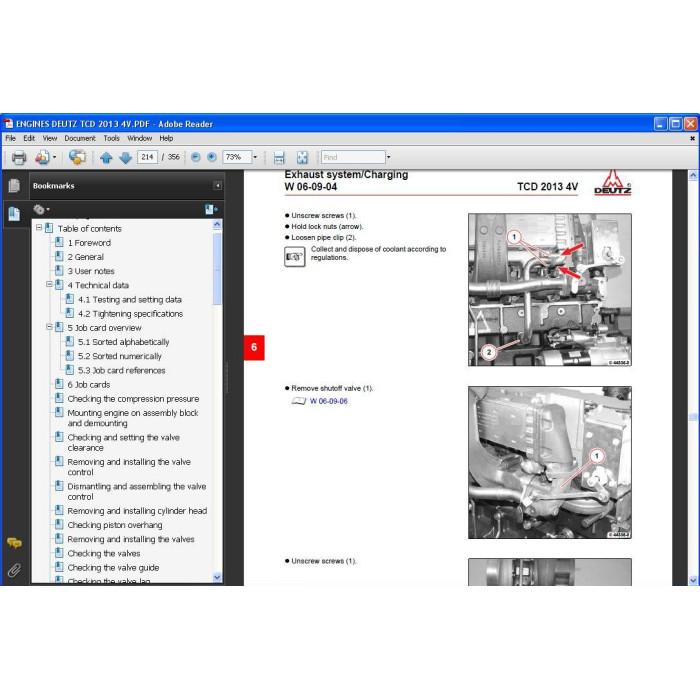Open bookmarks options gear menu
Viewport: 700px width, 700px height.
(x=41, y=209)
